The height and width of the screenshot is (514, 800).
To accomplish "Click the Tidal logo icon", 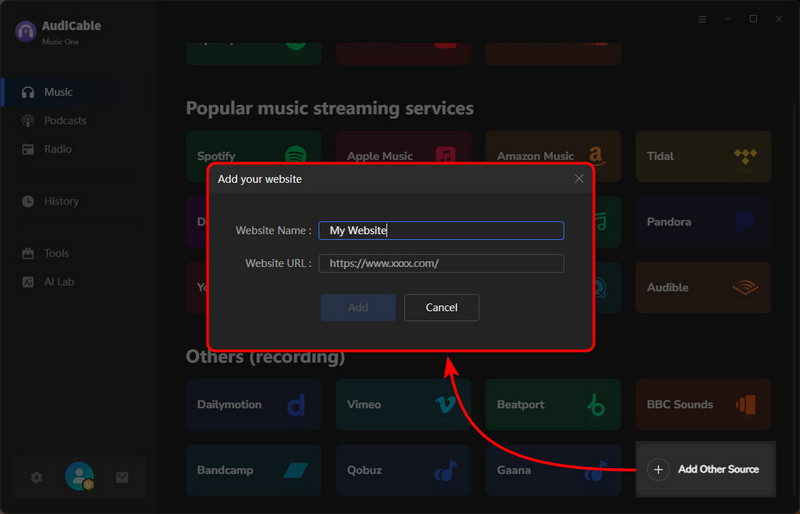I will pos(745,156).
